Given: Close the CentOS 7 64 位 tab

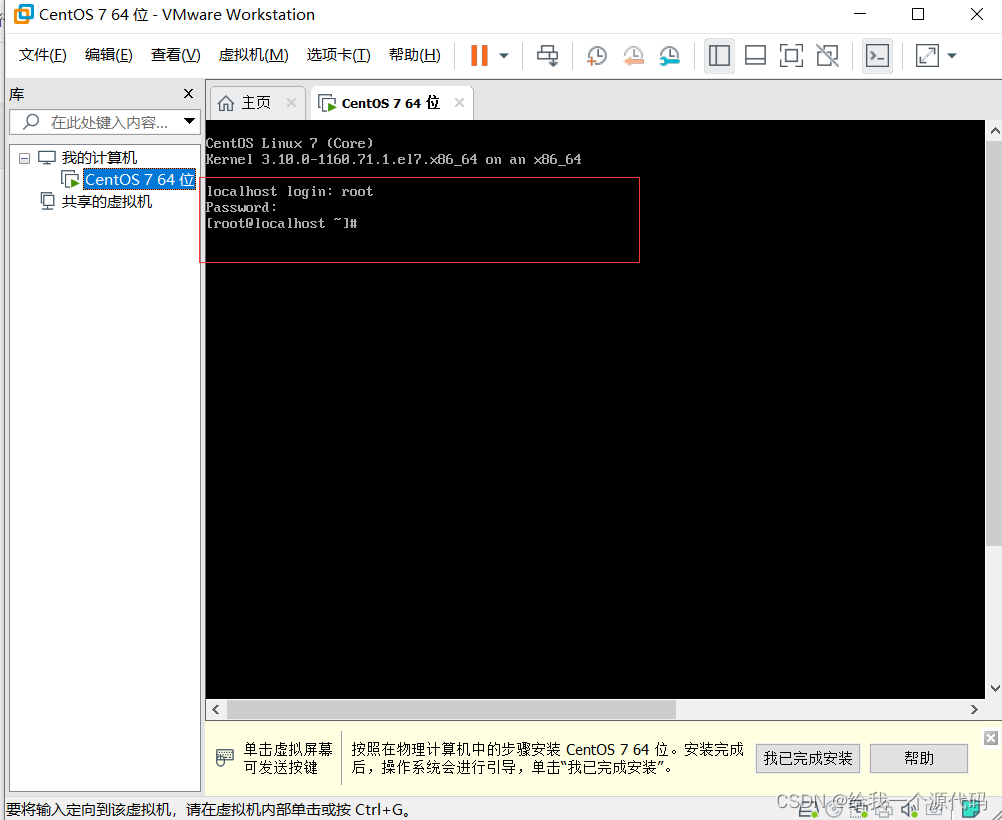Looking at the screenshot, I should pyautogui.click(x=459, y=102).
